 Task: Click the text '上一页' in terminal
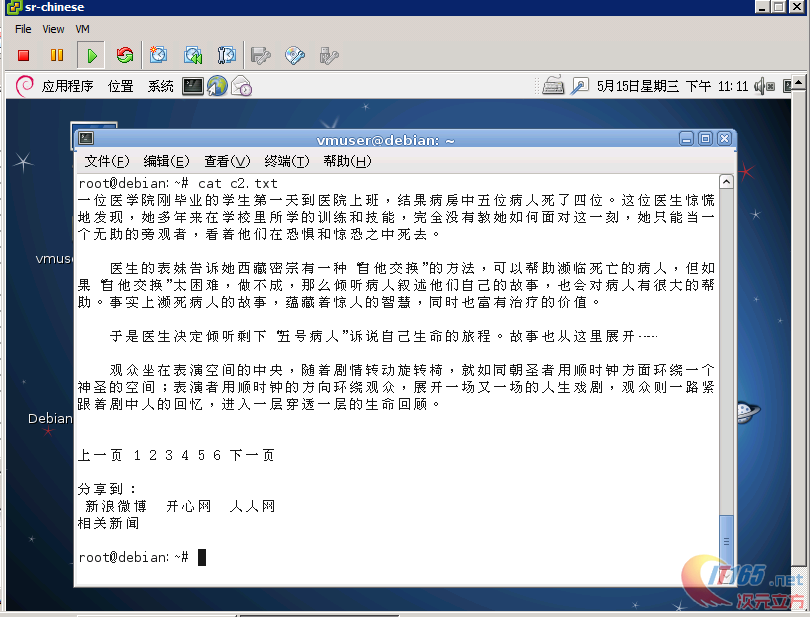click(x=100, y=455)
